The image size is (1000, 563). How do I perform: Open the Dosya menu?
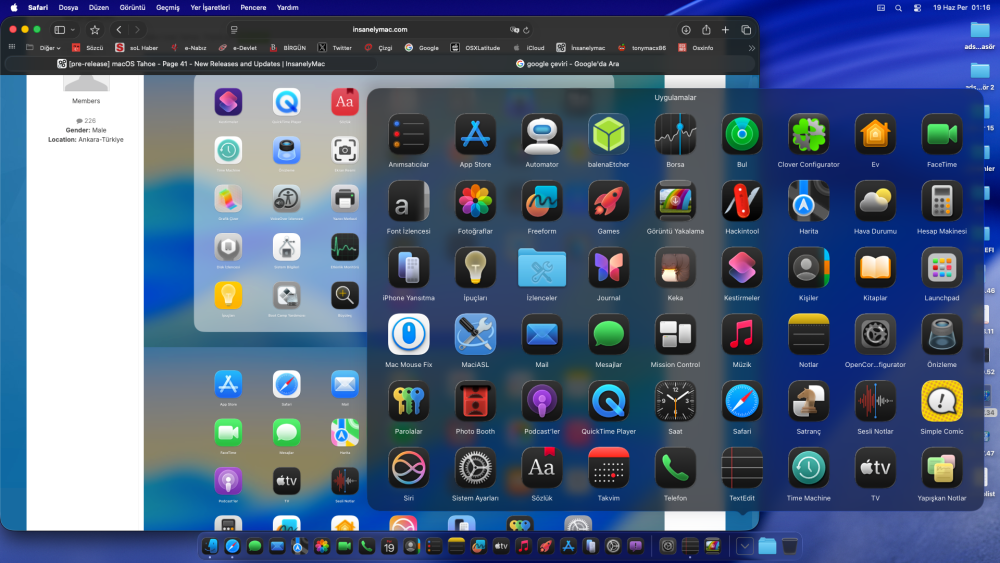68,8
